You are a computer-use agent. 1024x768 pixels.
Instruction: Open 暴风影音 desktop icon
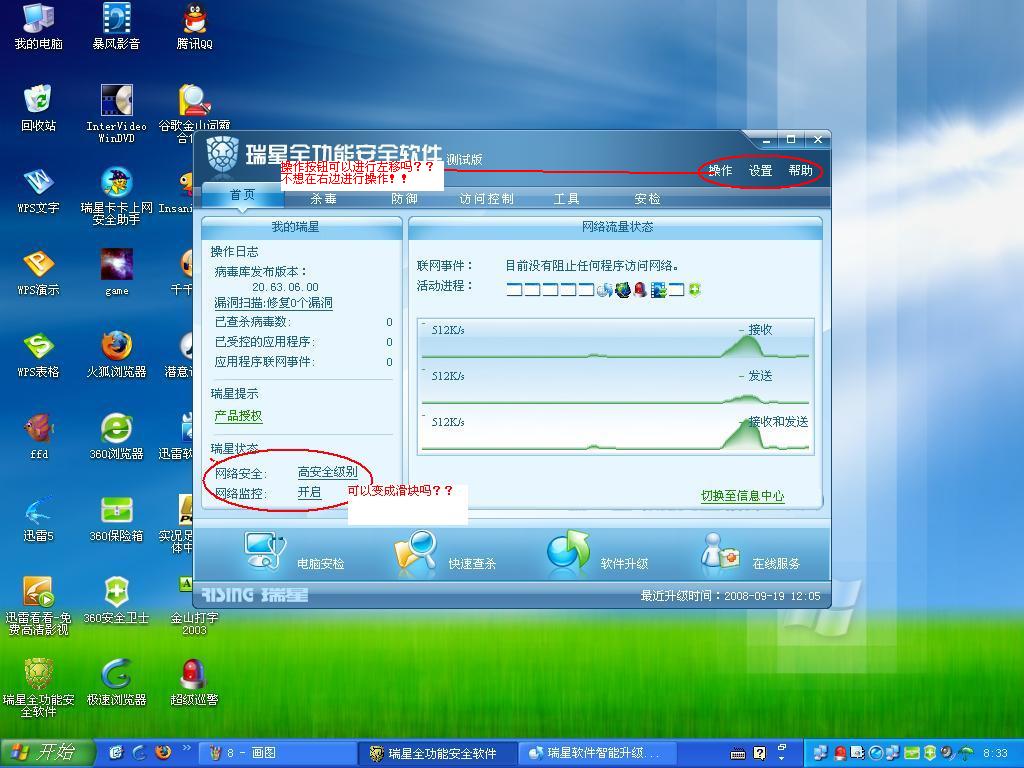point(116,26)
